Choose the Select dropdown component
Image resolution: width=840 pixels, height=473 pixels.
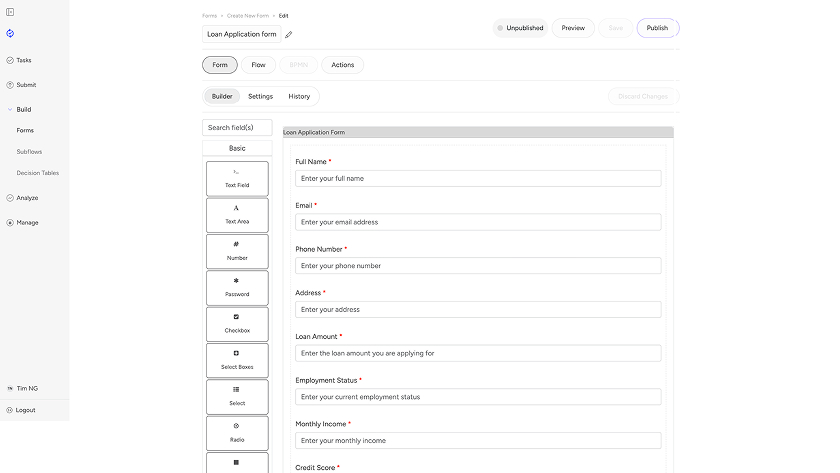pyautogui.click(x=237, y=397)
